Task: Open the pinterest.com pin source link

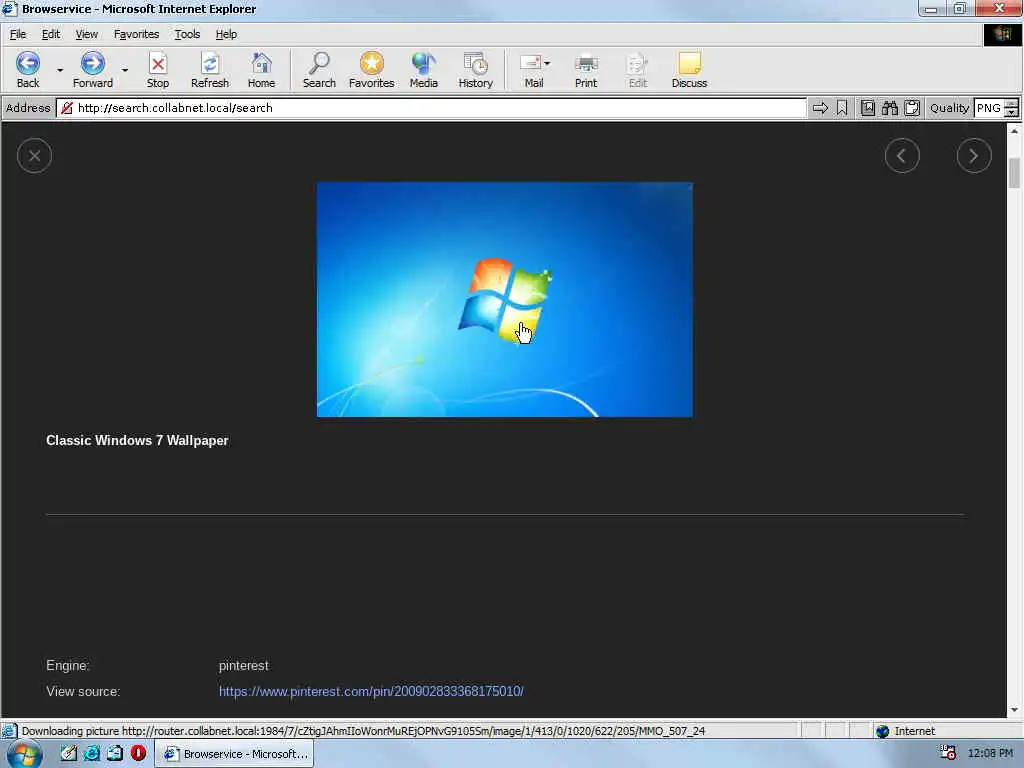Action: [371, 691]
